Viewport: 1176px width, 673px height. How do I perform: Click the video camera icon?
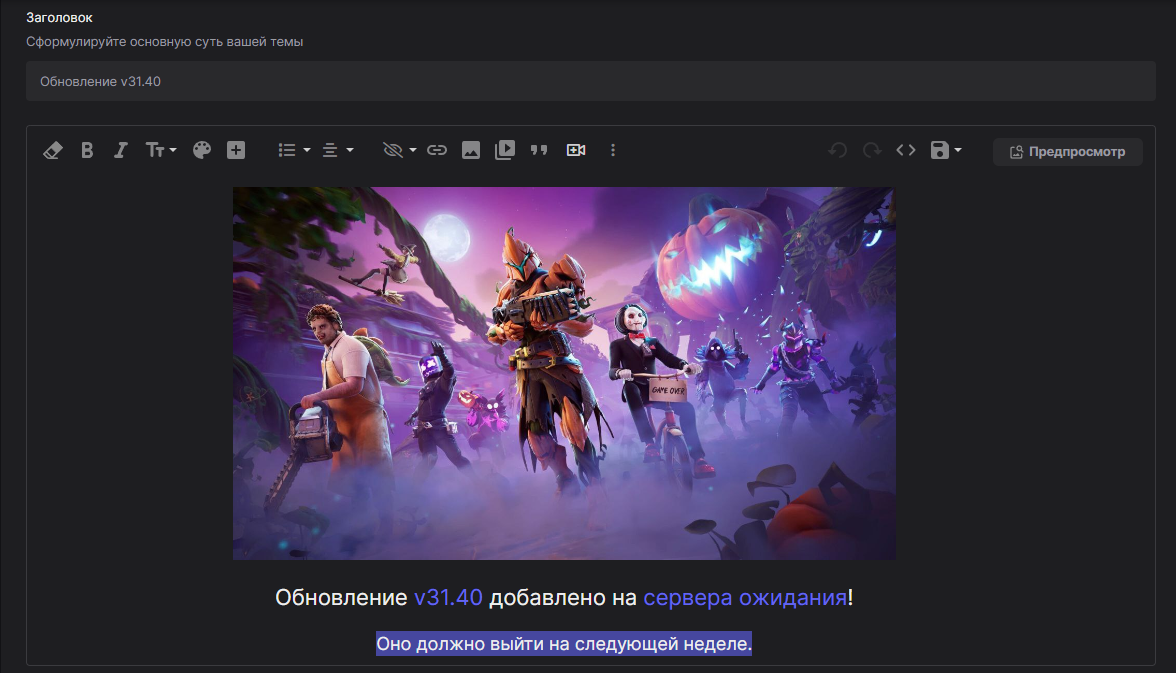click(x=576, y=150)
